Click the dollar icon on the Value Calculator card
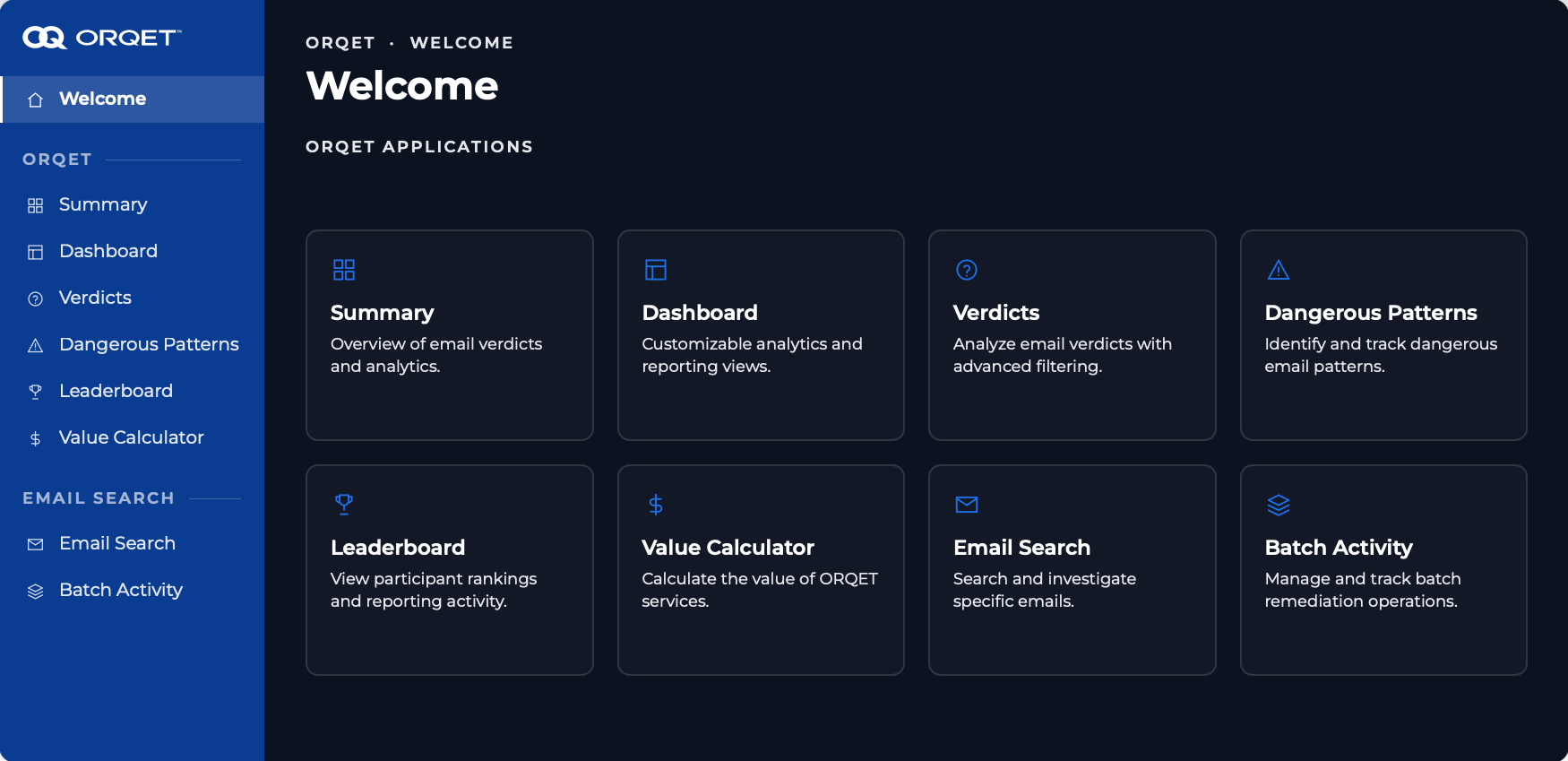This screenshot has width=1568, height=761. tap(656, 505)
